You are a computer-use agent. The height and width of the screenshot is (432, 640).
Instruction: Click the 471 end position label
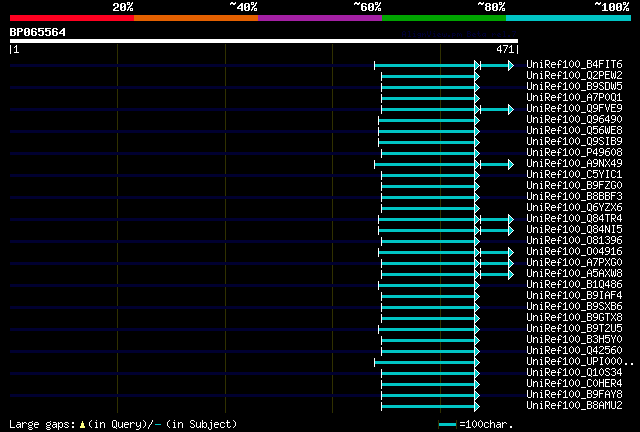point(505,49)
